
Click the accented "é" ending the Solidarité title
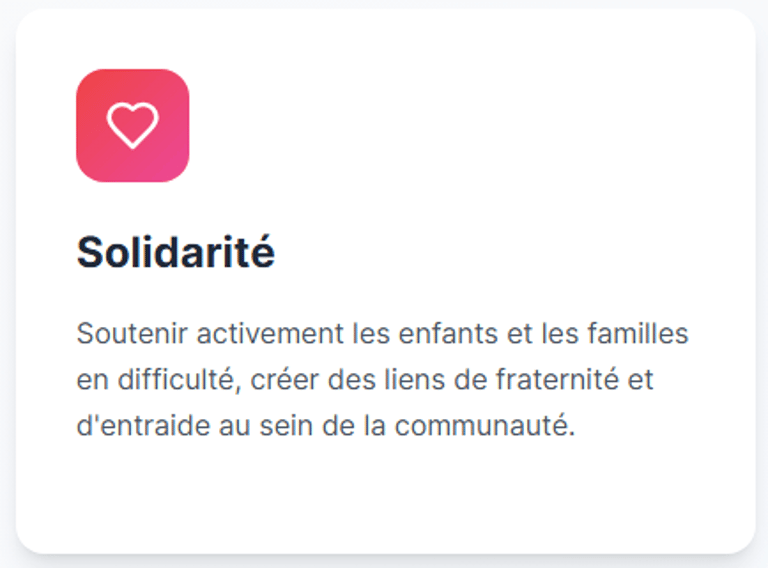coord(263,253)
